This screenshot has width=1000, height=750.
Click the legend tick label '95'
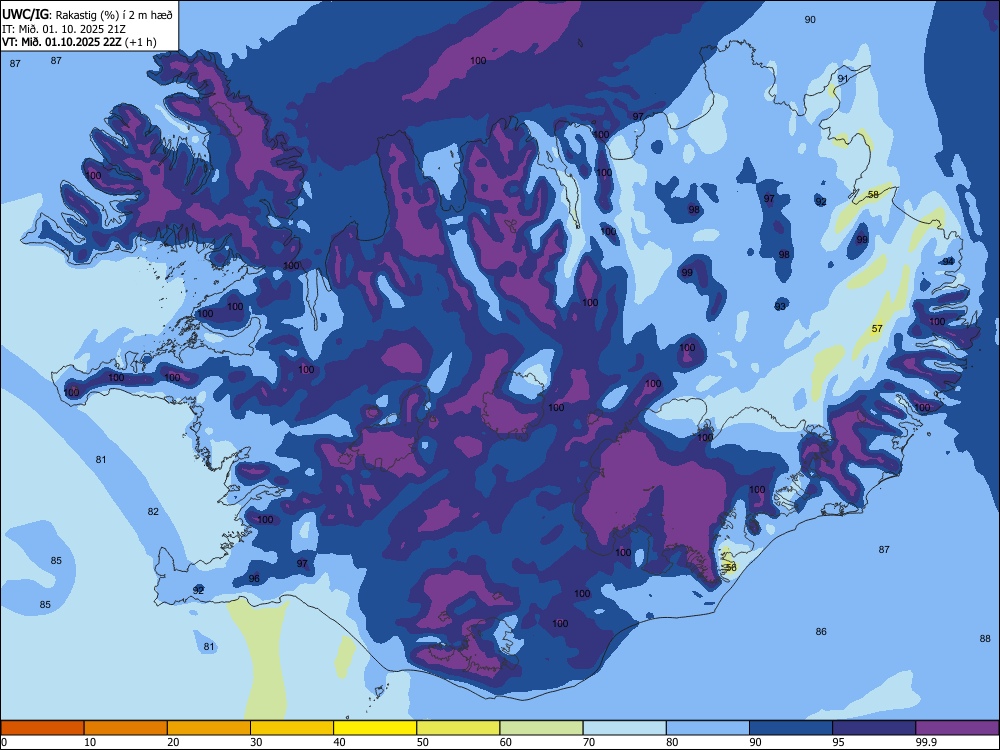pyautogui.click(x=838, y=742)
